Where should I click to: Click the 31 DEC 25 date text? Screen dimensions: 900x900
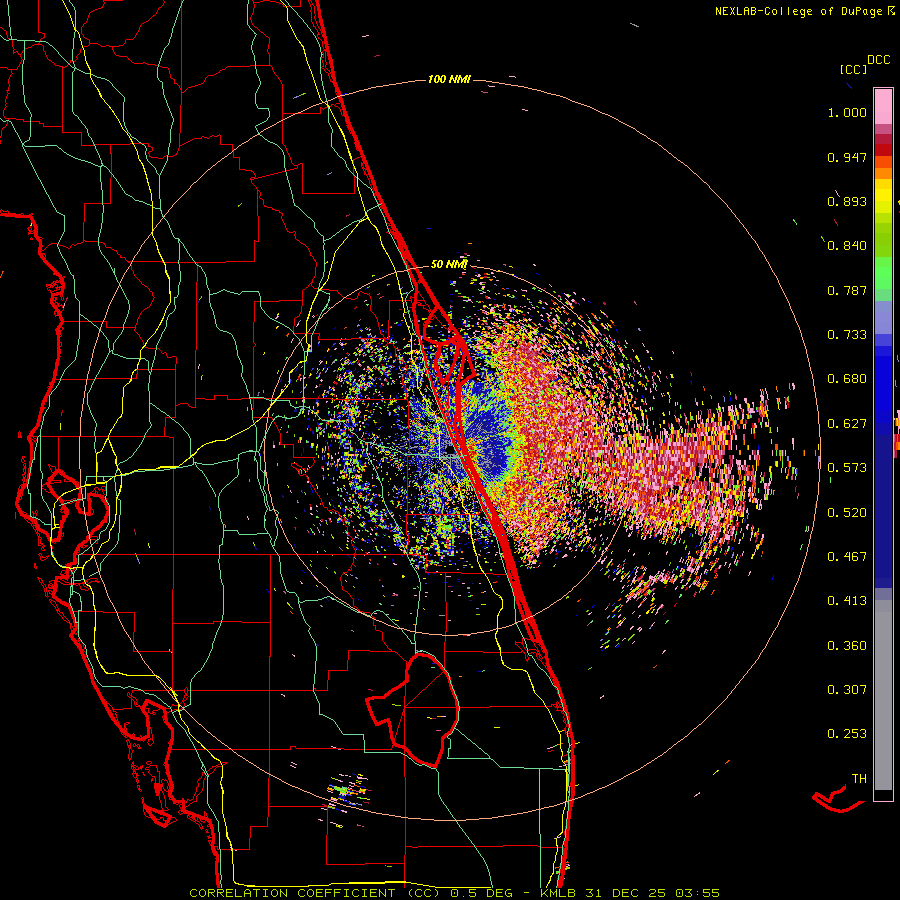625,893
